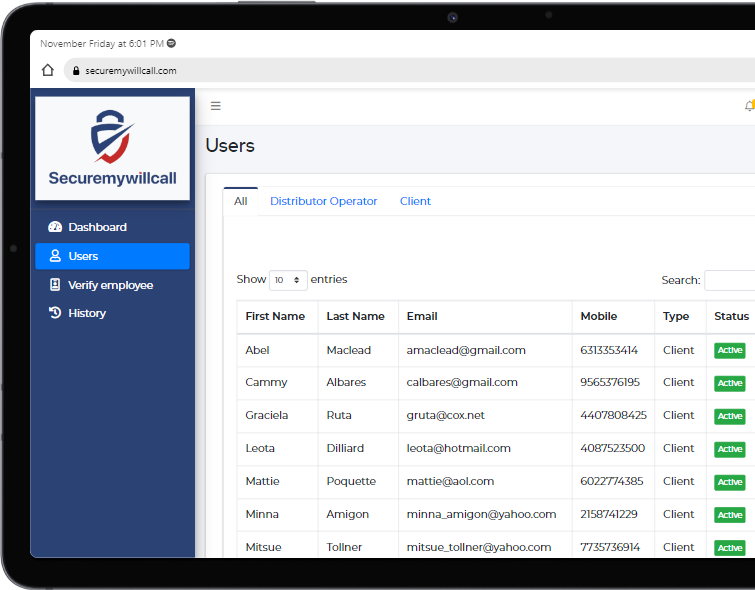The width and height of the screenshot is (755, 590).
Task: Click the Spotify icon in status bar
Action: tap(171, 44)
